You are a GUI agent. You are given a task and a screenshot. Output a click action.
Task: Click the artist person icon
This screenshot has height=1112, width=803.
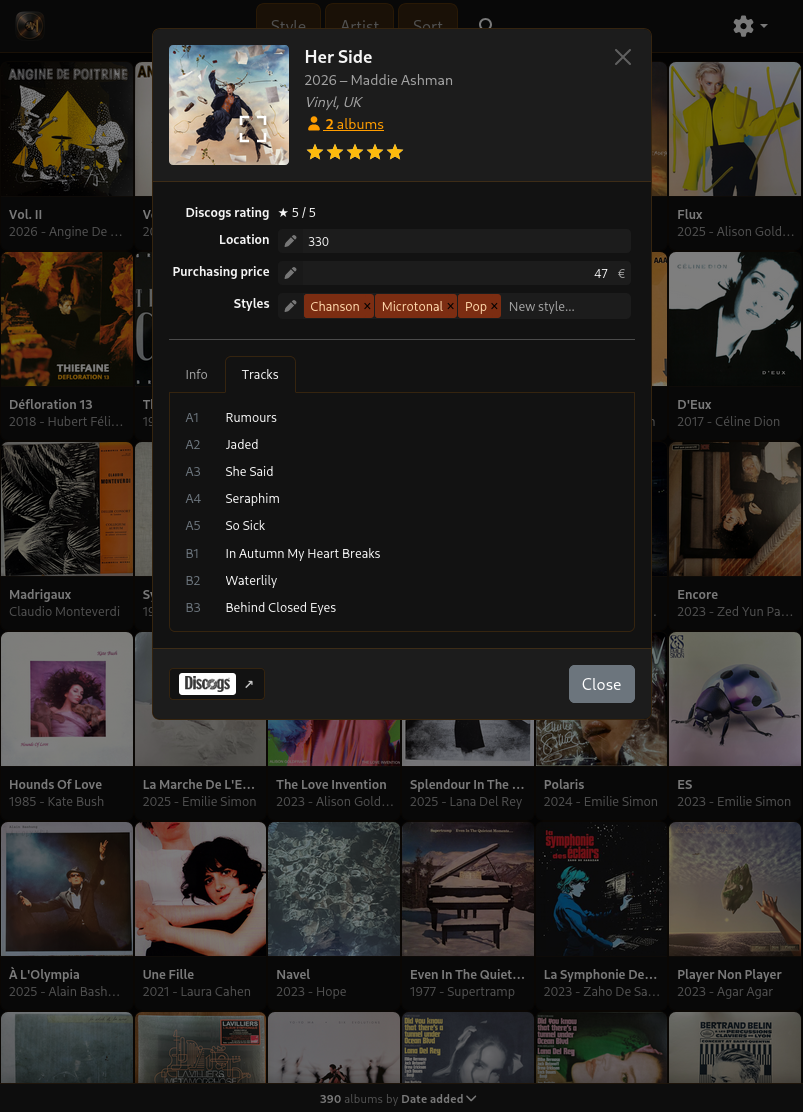tap(314, 124)
